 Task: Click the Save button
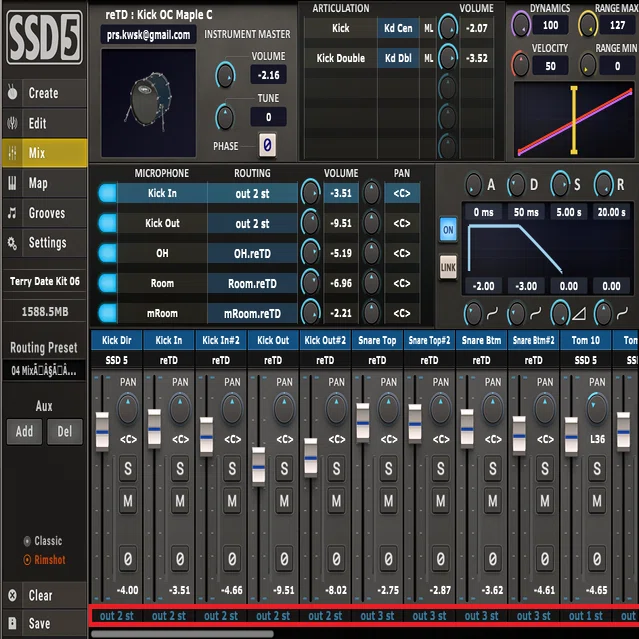[x=44, y=623]
